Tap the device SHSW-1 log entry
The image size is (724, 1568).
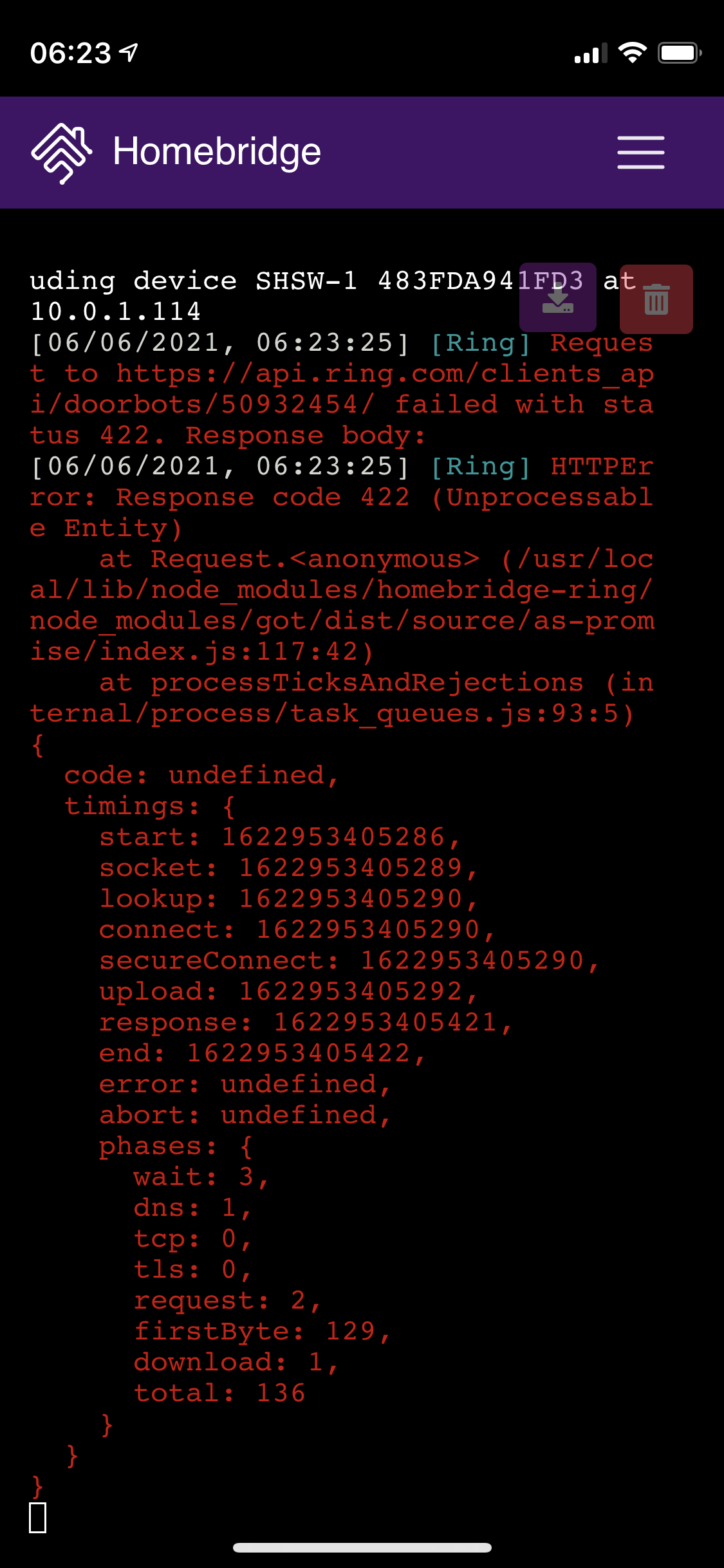coord(257,281)
